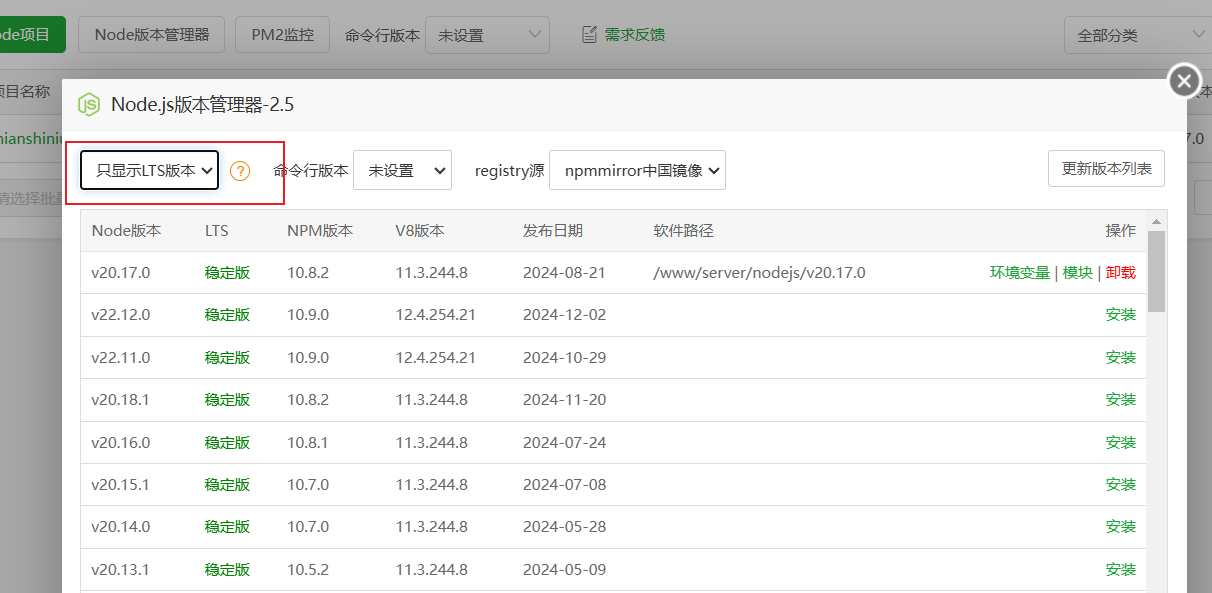Image resolution: width=1212 pixels, height=593 pixels.
Task: Open the registry源 npmmirror中国镜像 dropdown
Action: coord(638,170)
